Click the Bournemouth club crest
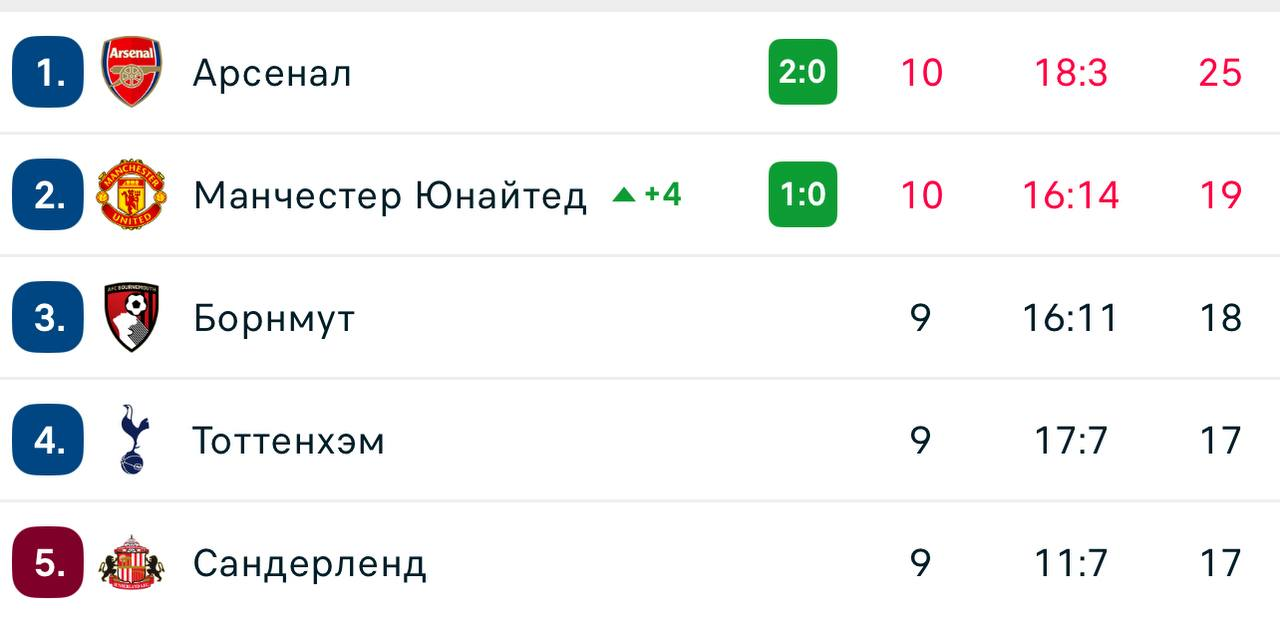Viewport: 1280px width, 619px height. 132,317
